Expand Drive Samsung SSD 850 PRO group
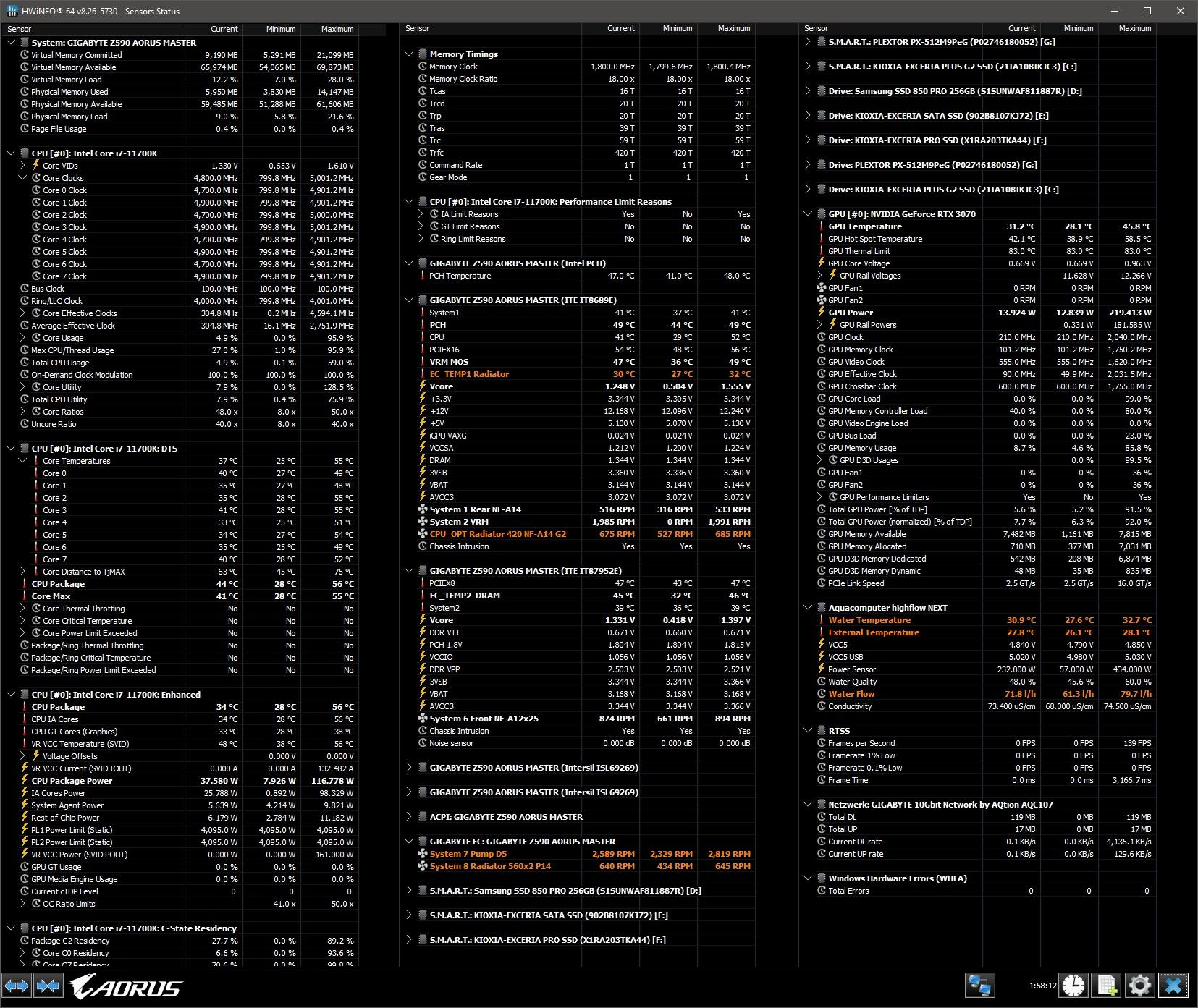This screenshot has width=1198, height=1008. pos(808,91)
